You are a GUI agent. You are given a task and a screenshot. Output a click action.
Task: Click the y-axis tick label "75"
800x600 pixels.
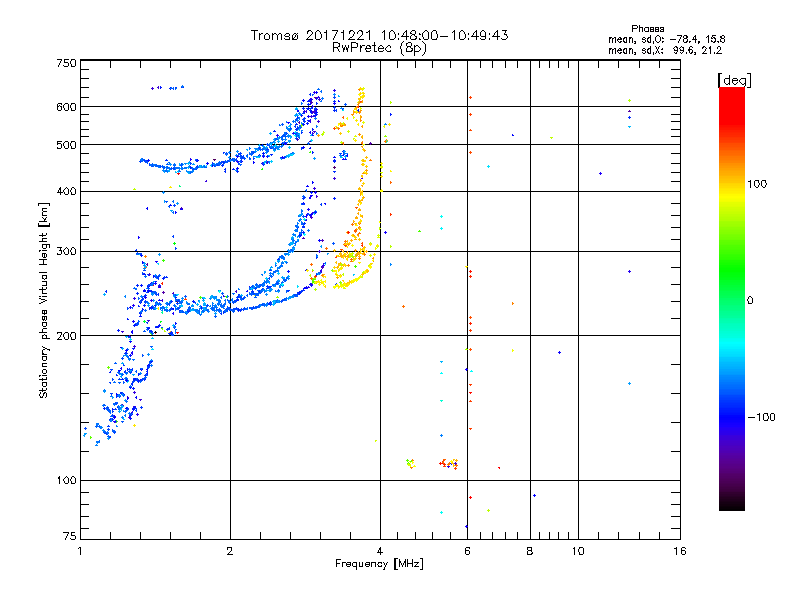[x=70, y=536]
